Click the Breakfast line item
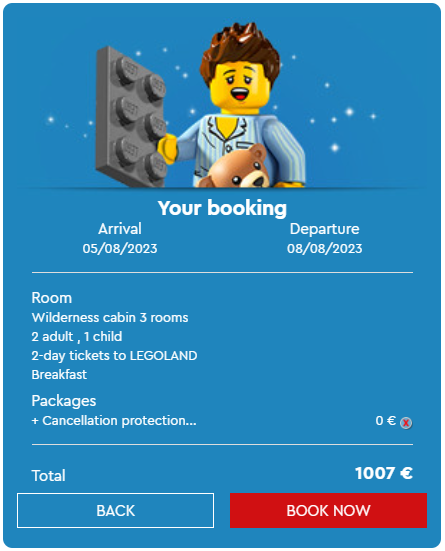This screenshot has width=445, height=551. pos(59,375)
